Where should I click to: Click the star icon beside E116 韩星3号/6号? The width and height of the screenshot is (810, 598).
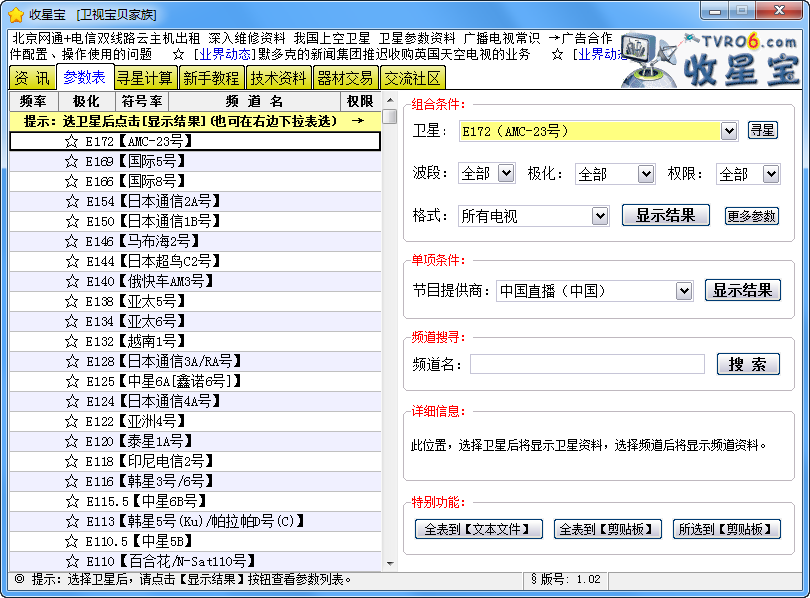coord(72,481)
